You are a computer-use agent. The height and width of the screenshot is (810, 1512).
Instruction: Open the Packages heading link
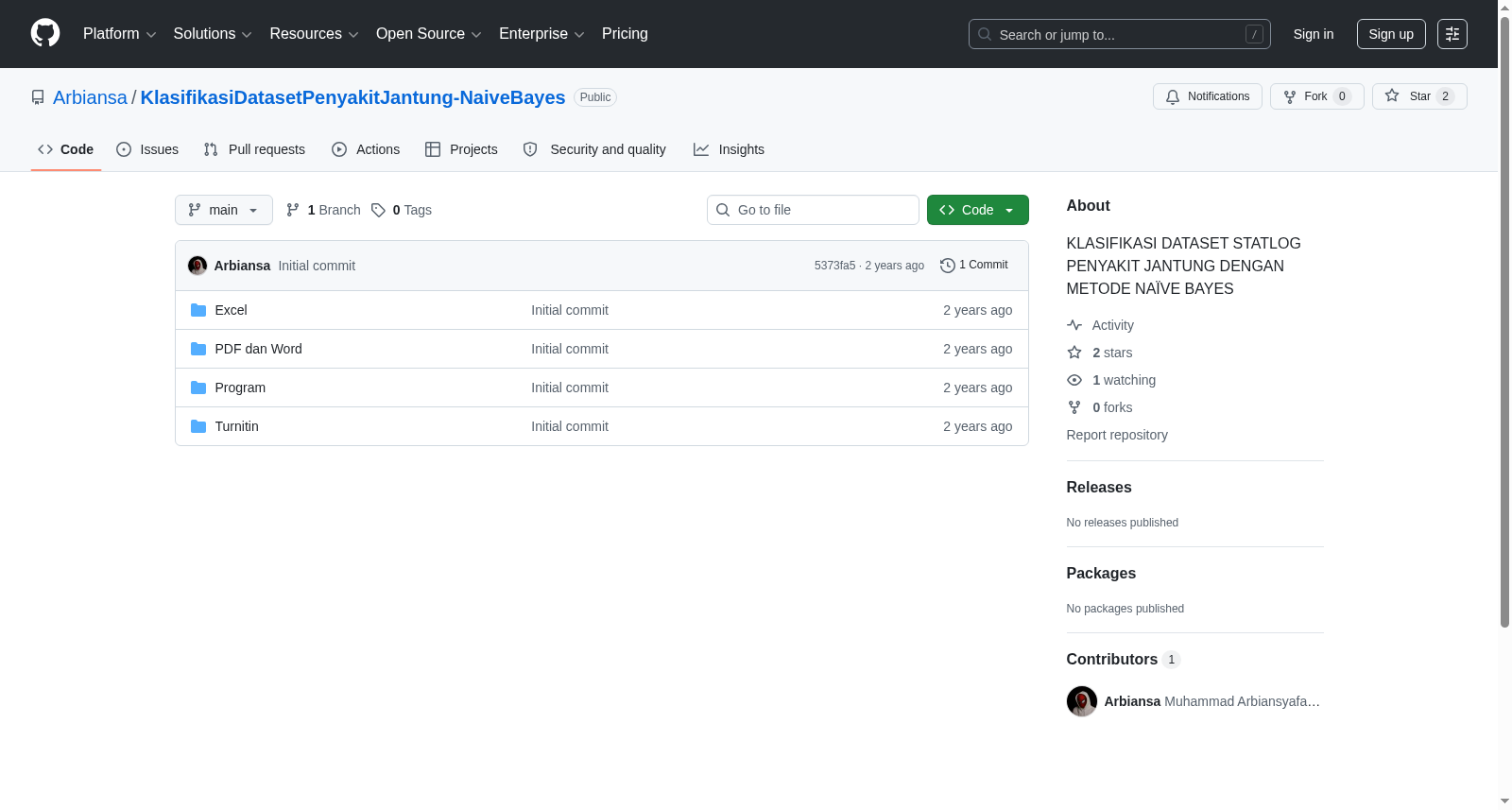[x=1101, y=574]
